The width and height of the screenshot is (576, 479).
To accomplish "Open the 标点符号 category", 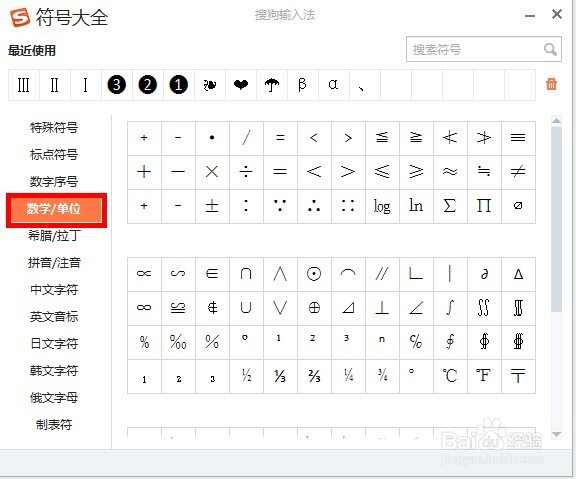I will click(54, 155).
